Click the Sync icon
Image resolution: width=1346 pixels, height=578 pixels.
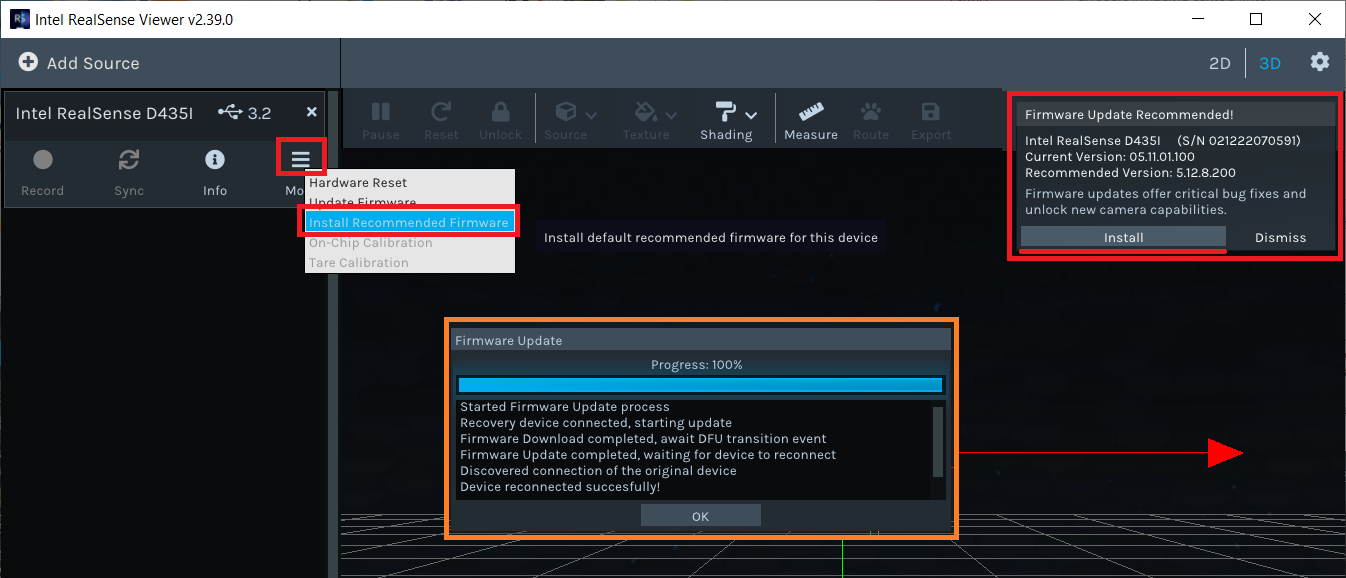129,160
